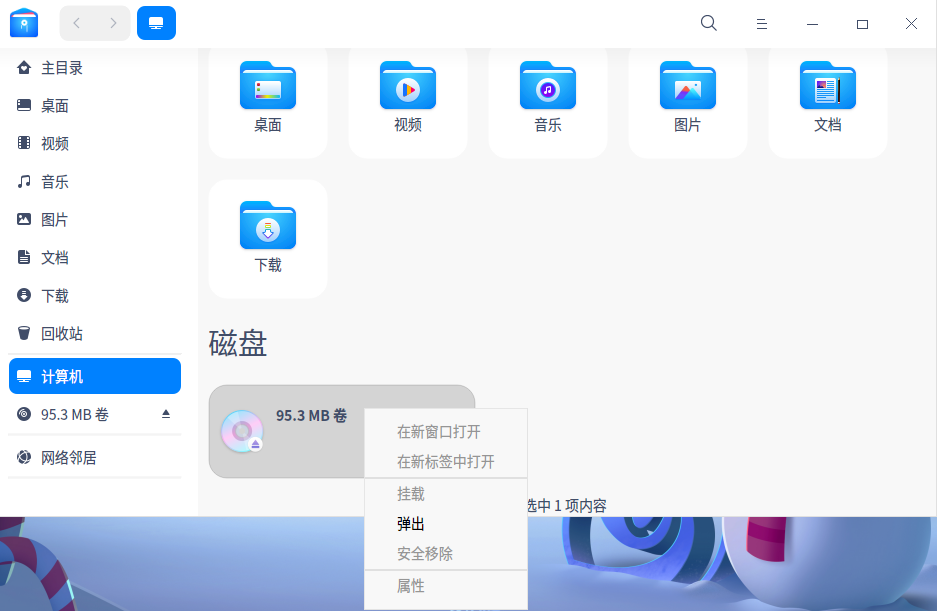Image resolution: width=937 pixels, height=611 pixels.
Task: Choose 弹出 from the context menu
Action: 410,523
